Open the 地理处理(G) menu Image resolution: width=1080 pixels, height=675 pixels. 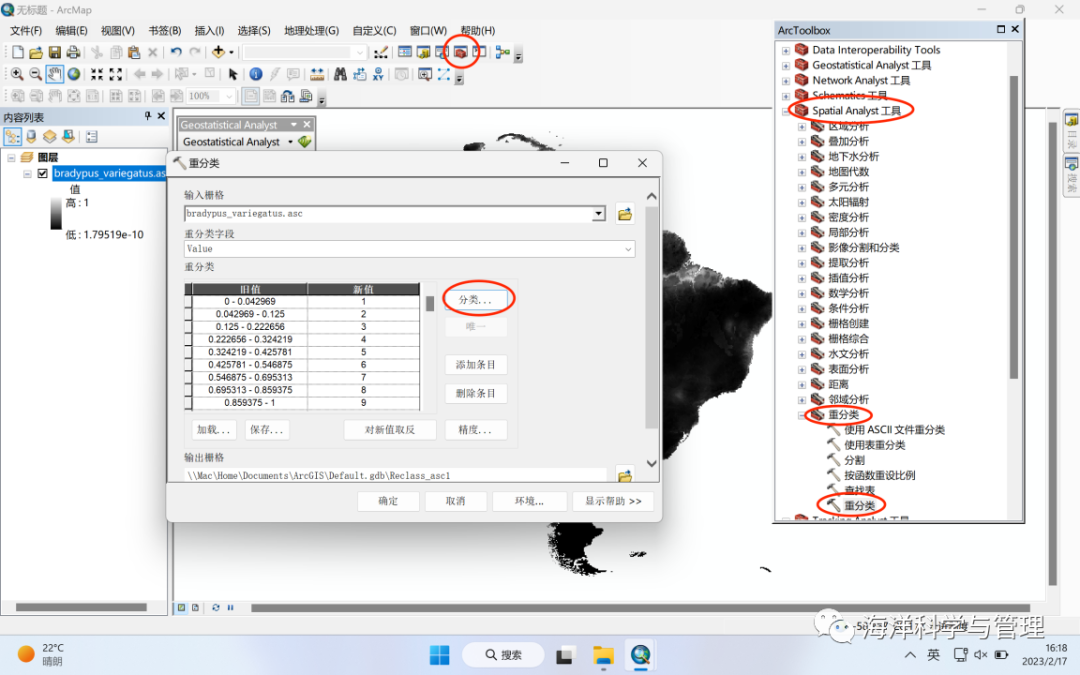[311, 31]
